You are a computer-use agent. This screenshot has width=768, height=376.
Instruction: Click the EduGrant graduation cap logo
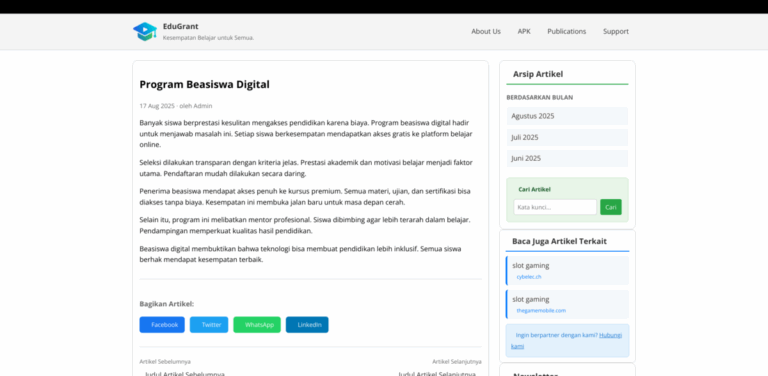(144, 31)
